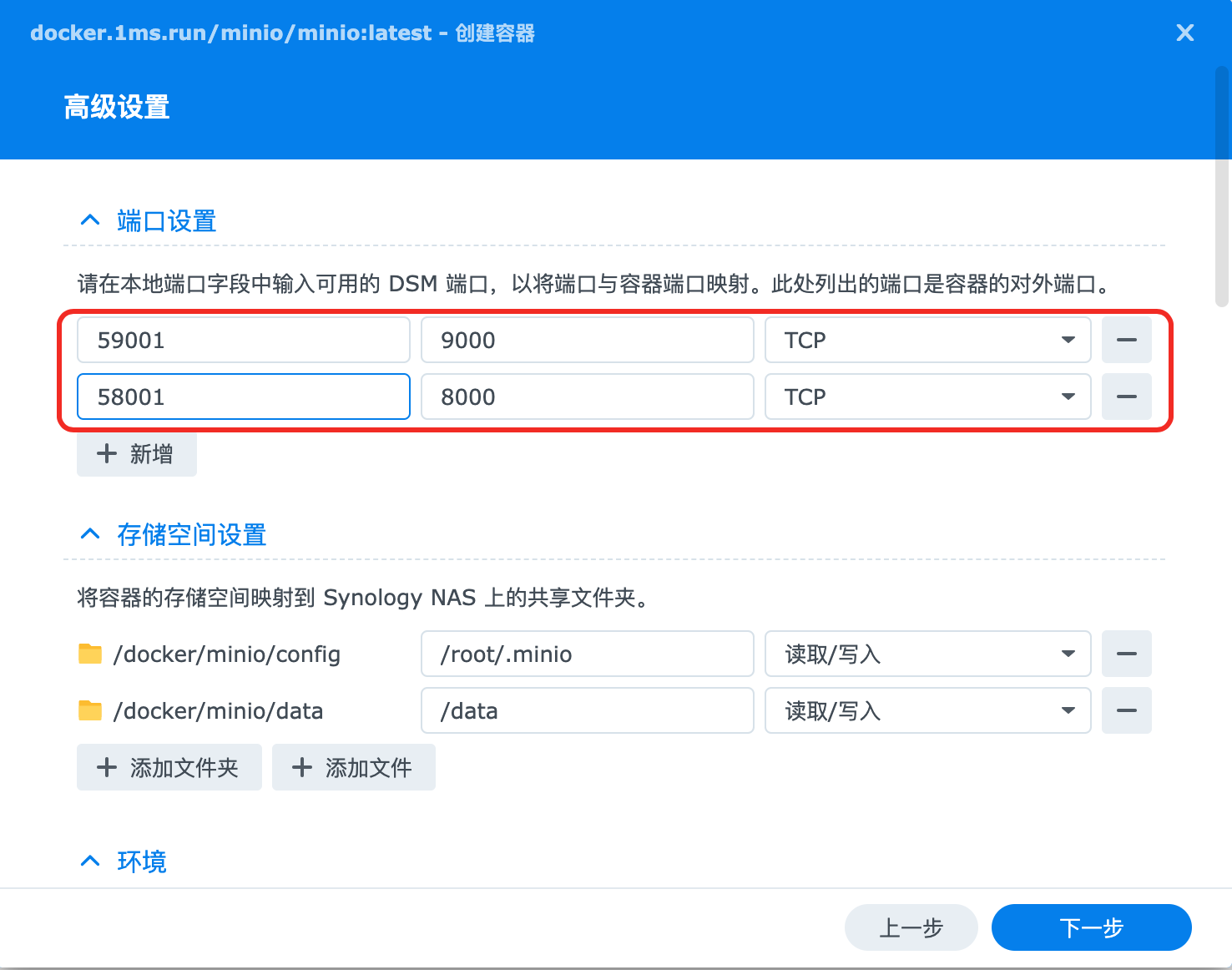Collapse the 存储空间设置 section
The height and width of the screenshot is (970, 1232).
[x=90, y=533]
